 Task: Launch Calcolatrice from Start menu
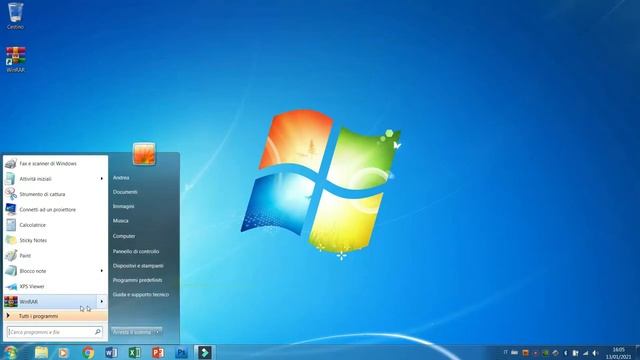(x=55, y=225)
